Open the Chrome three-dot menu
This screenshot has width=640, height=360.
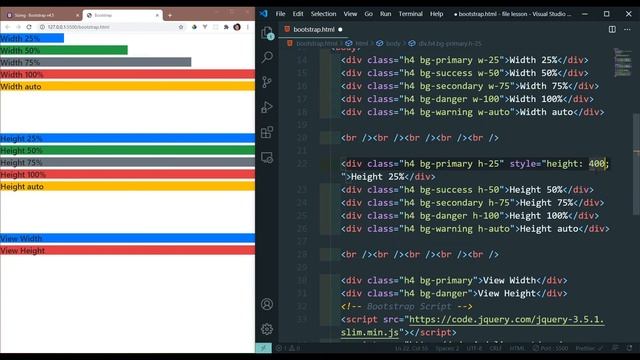tap(248, 27)
